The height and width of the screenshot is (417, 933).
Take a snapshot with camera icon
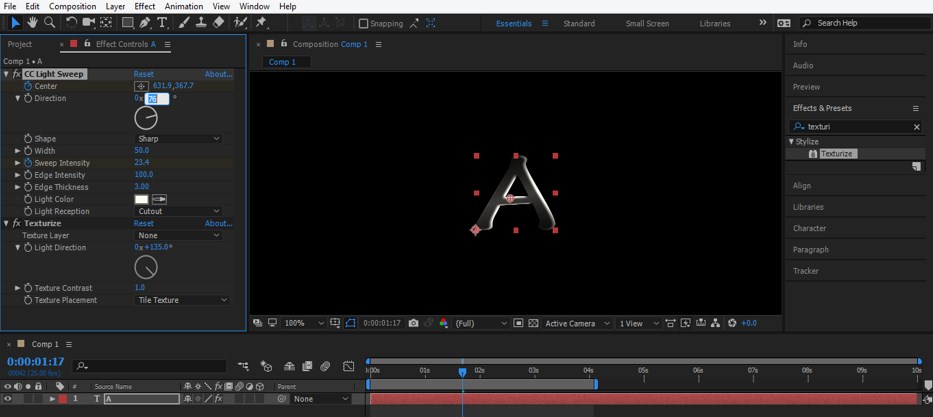point(413,323)
